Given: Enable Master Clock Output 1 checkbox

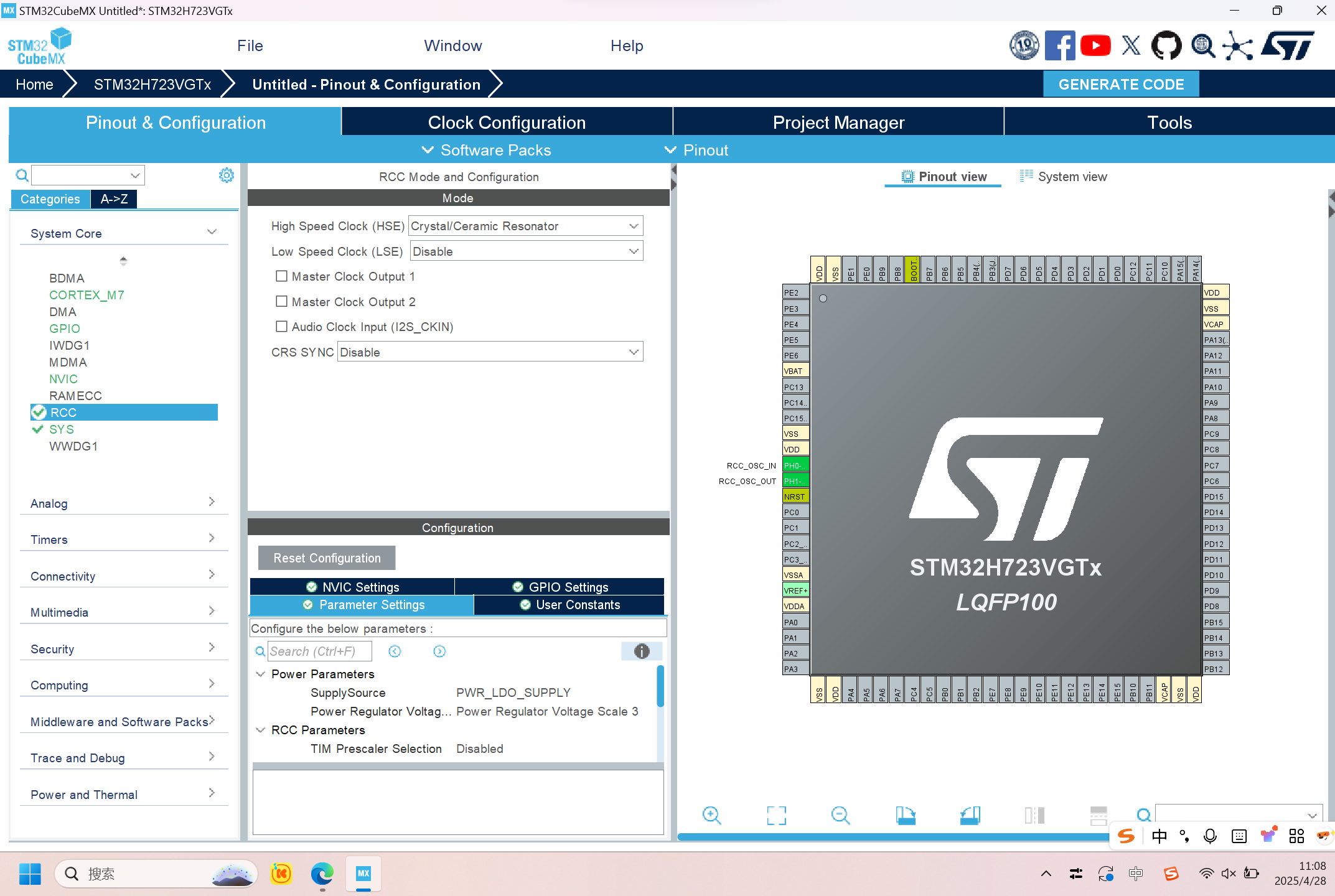Looking at the screenshot, I should click(281, 276).
